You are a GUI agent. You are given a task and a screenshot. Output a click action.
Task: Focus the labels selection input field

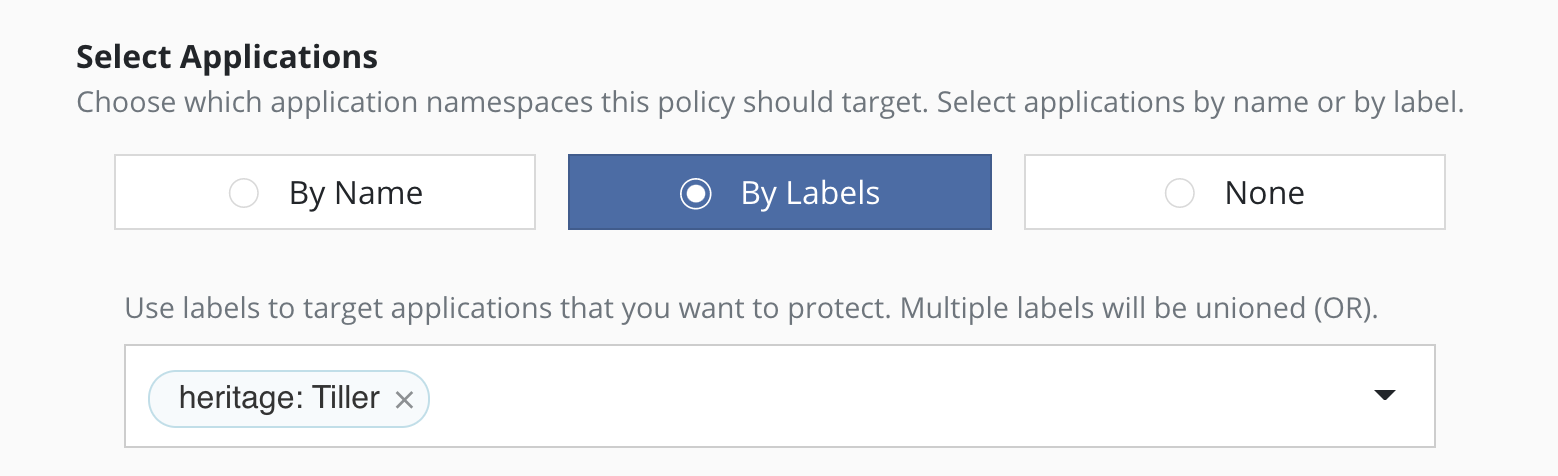click(850, 396)
